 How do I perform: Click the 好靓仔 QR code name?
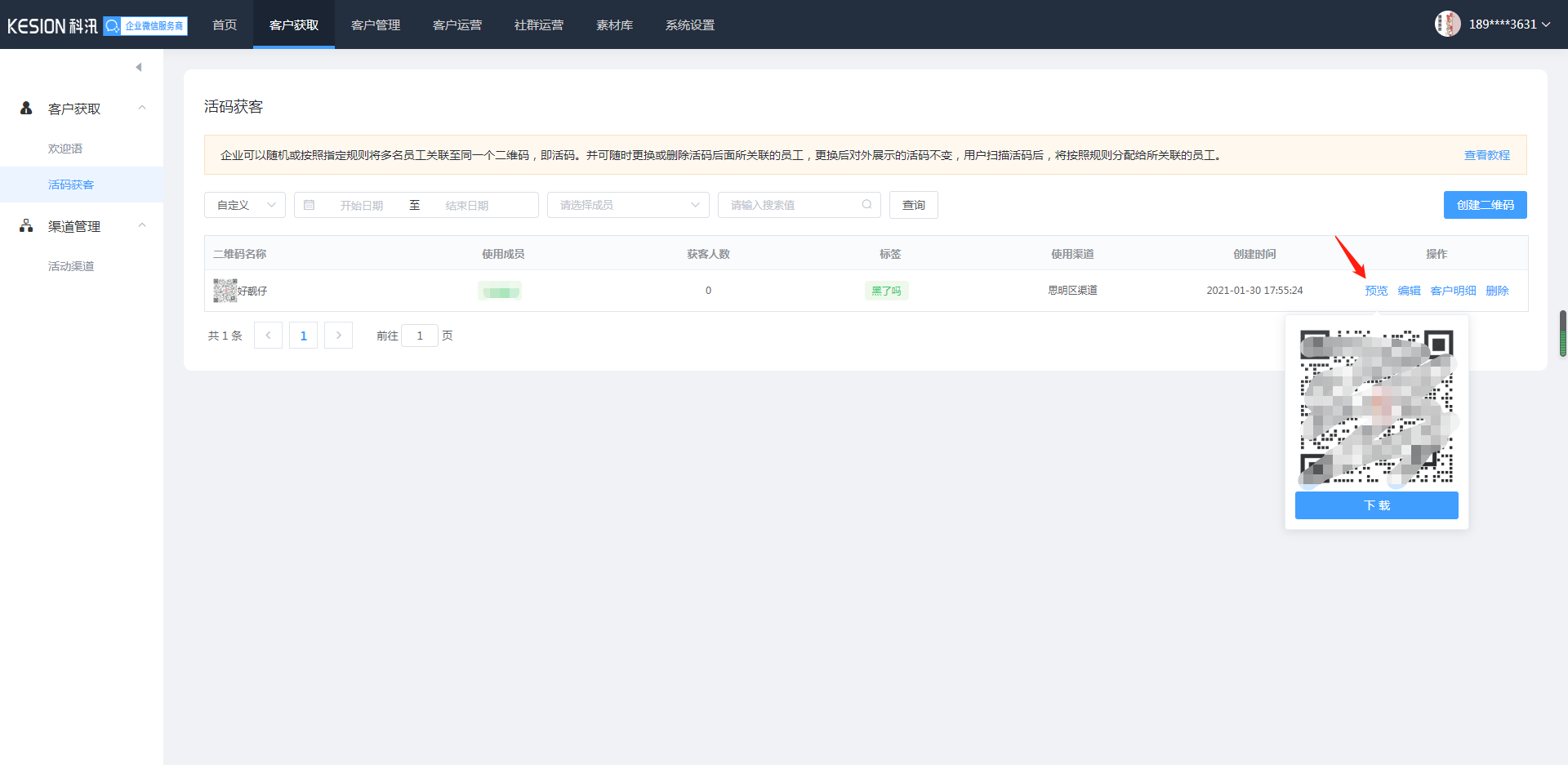[x=252, y=291]
